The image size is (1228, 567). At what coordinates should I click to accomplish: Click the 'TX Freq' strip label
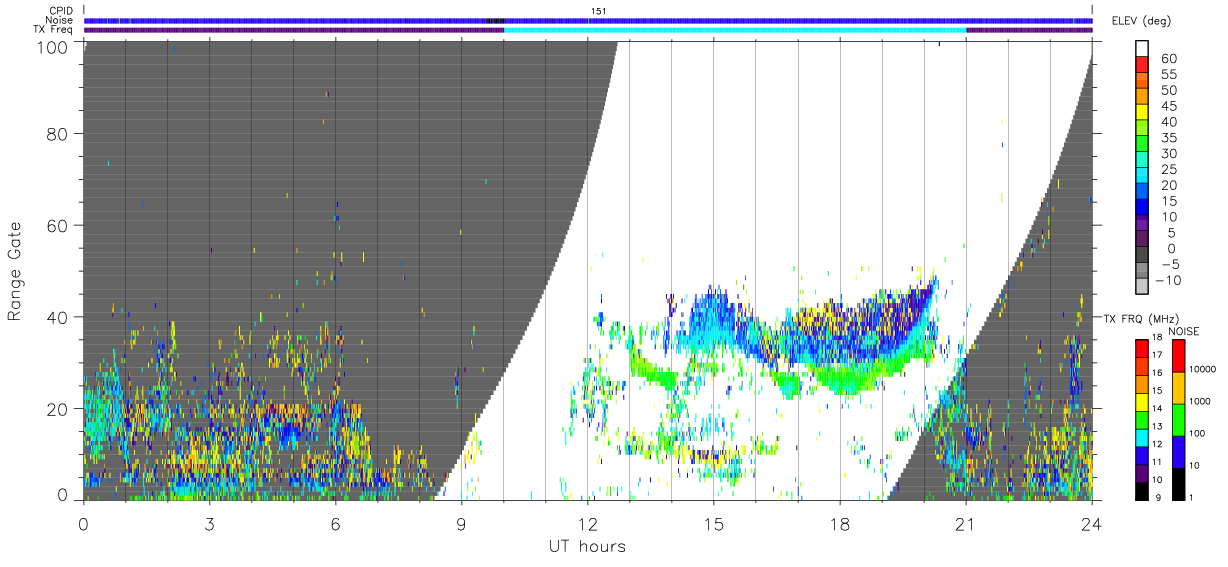tap(55, 30)
